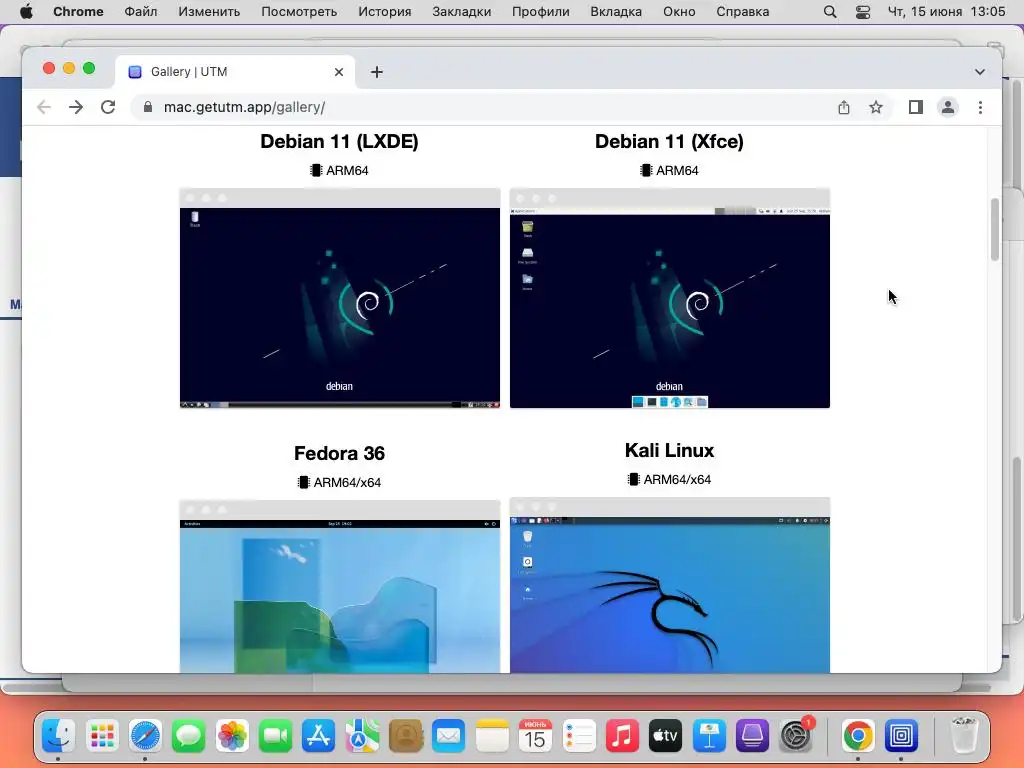Open Trash from the Dock
Viewport: 1024px width, 768px height.
pyautogui.click(x=963, y=737)
